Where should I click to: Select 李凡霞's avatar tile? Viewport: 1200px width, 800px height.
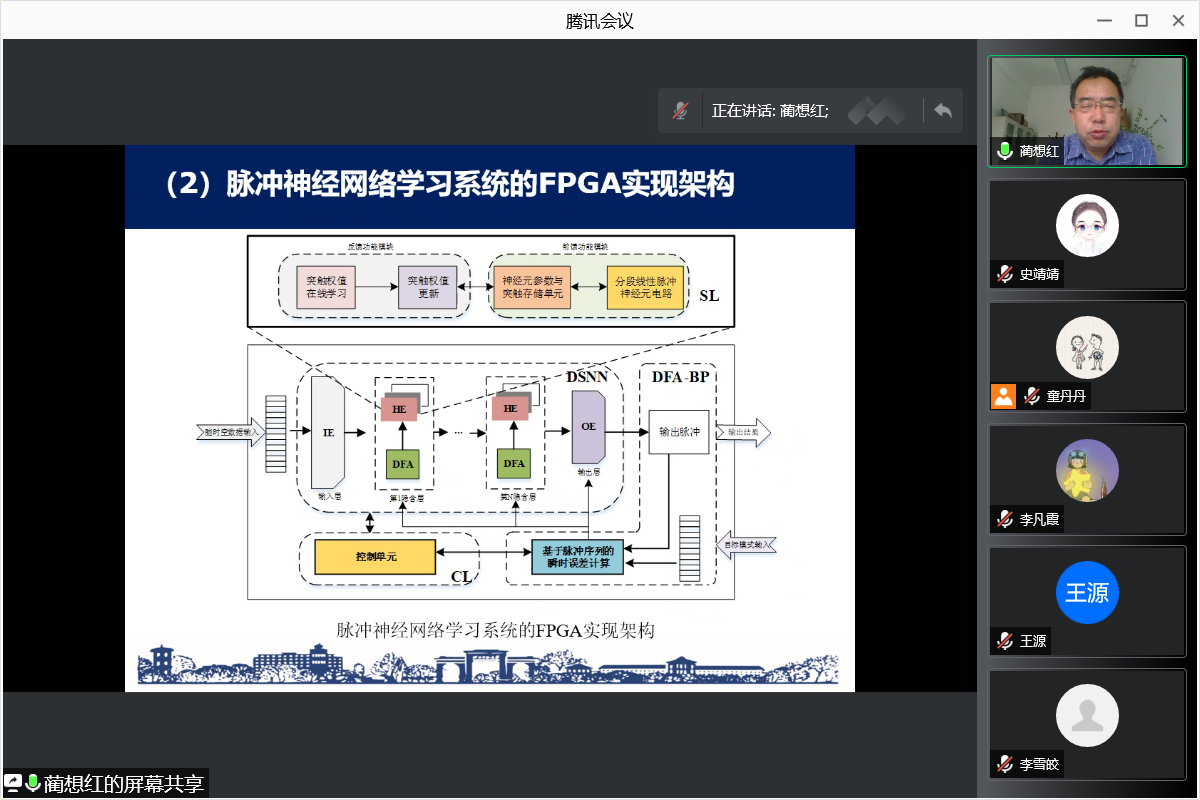pos(1087,470)
